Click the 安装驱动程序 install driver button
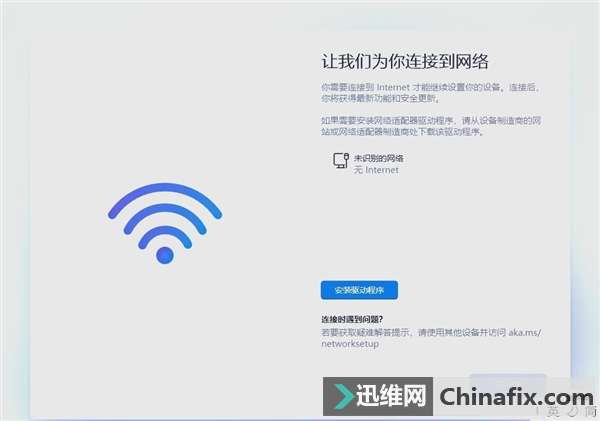The image size is (600, 421). pos(359,290)
